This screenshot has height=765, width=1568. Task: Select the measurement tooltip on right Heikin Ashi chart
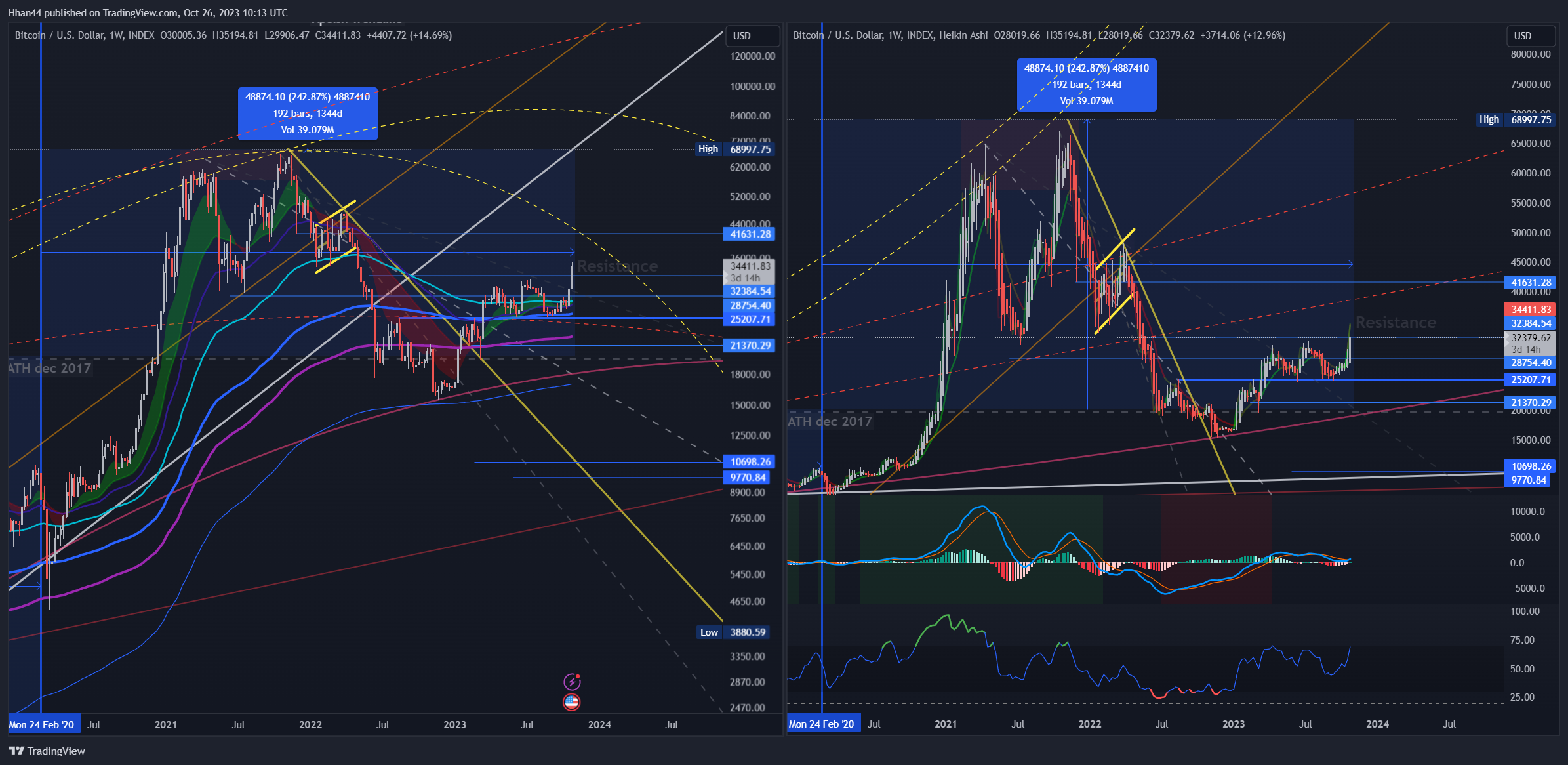1087,85
